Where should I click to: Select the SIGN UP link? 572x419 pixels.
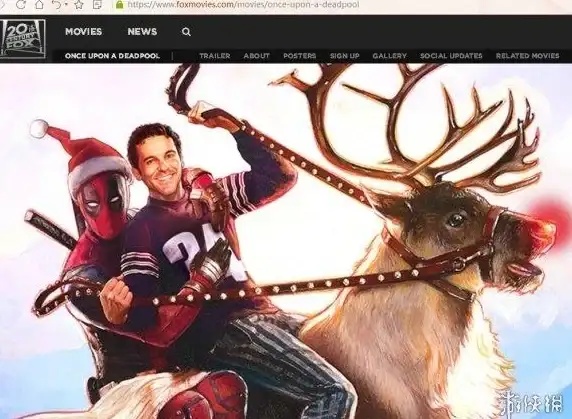click(345, 56)
